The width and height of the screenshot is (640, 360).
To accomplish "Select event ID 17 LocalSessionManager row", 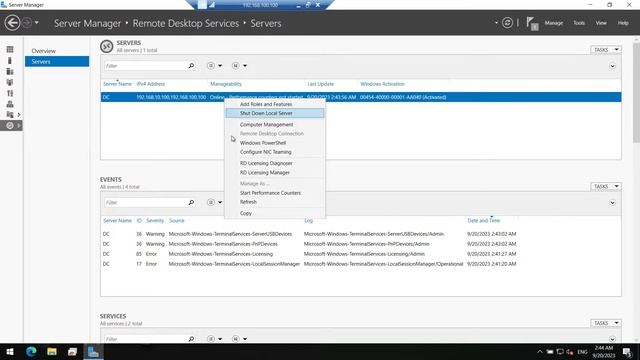I will (x=361, y=264).
